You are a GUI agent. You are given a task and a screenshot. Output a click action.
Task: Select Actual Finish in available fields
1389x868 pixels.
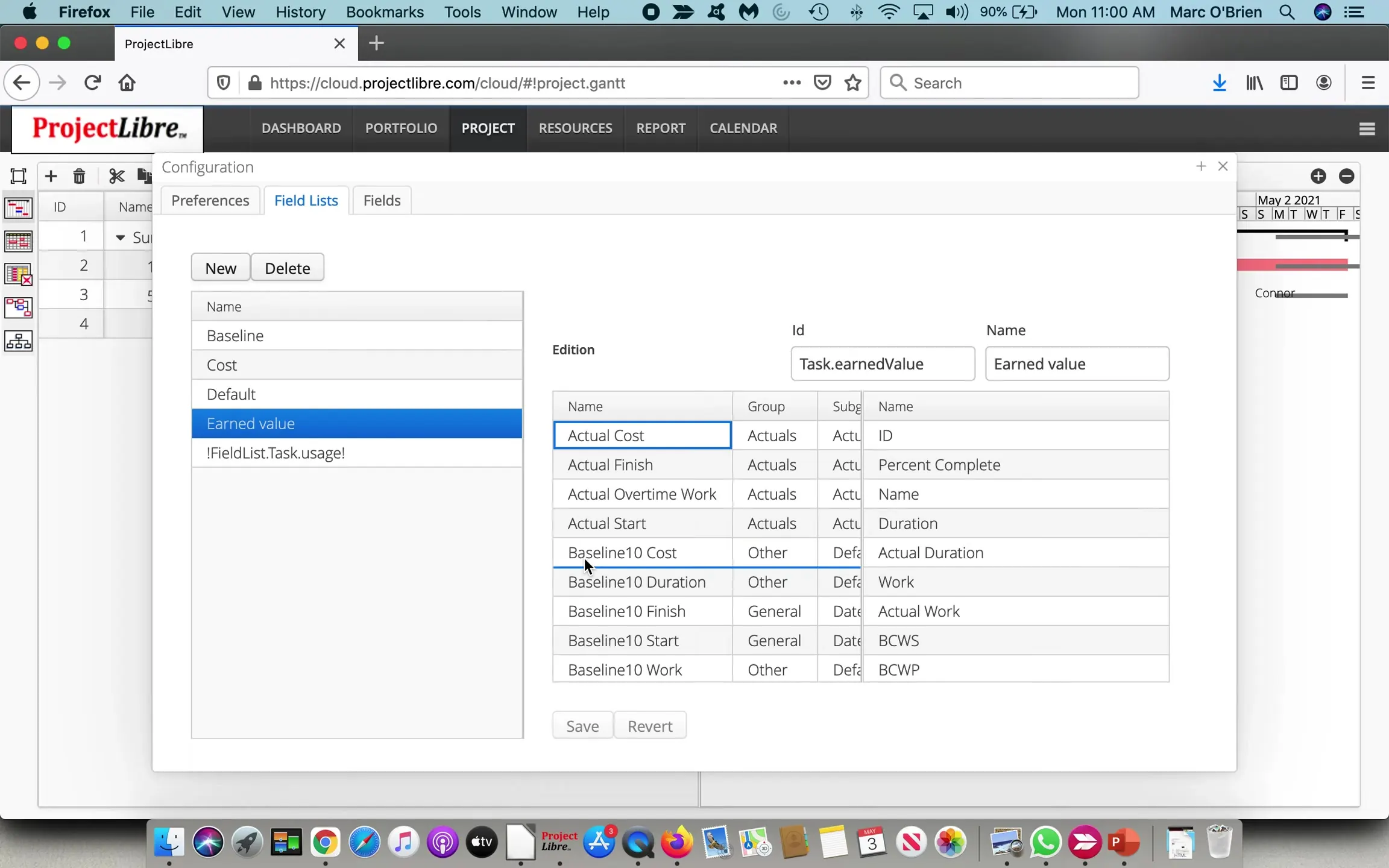click(643, 465)
